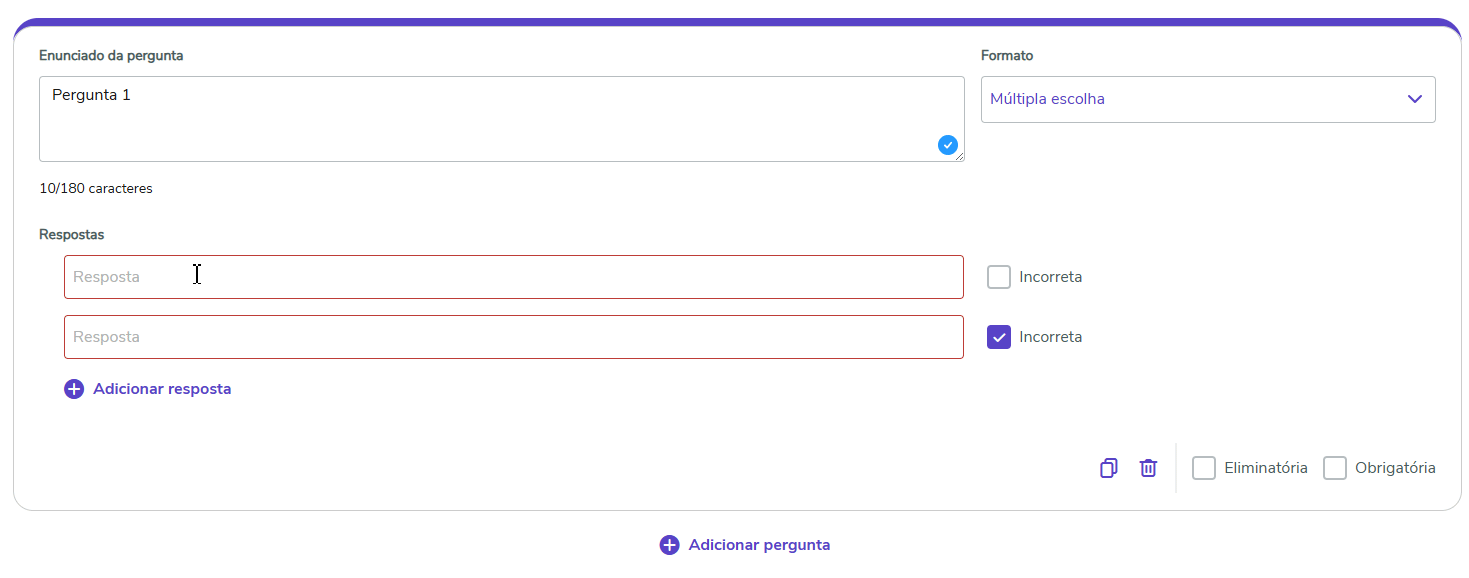The width and height of the screenshot is (1469, 578).
Task: Click the plus icon beside Adicionar resposta
Action: tap(74, 389)
